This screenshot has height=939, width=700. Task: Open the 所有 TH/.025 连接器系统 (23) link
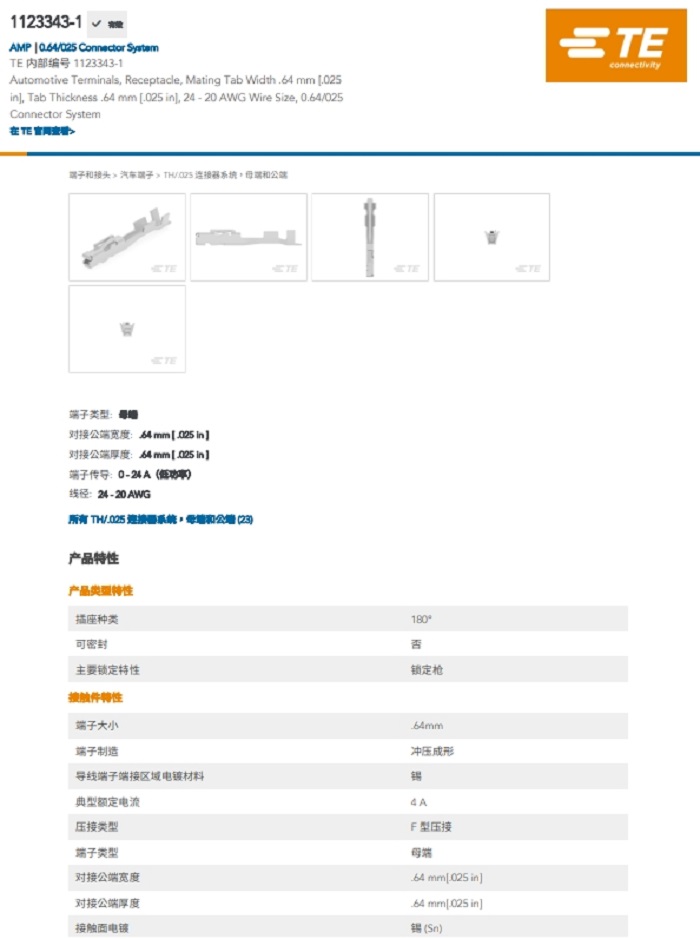pyautogui.click(x=160, y=519)
